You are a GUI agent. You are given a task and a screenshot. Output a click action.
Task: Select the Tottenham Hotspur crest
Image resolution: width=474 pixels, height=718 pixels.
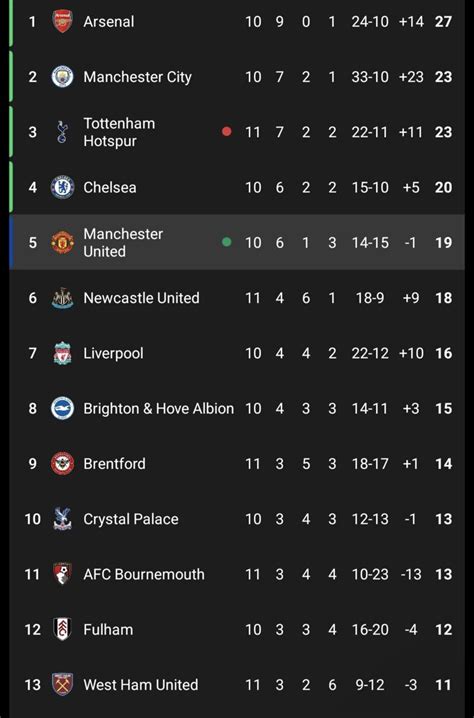pos(62,132)
